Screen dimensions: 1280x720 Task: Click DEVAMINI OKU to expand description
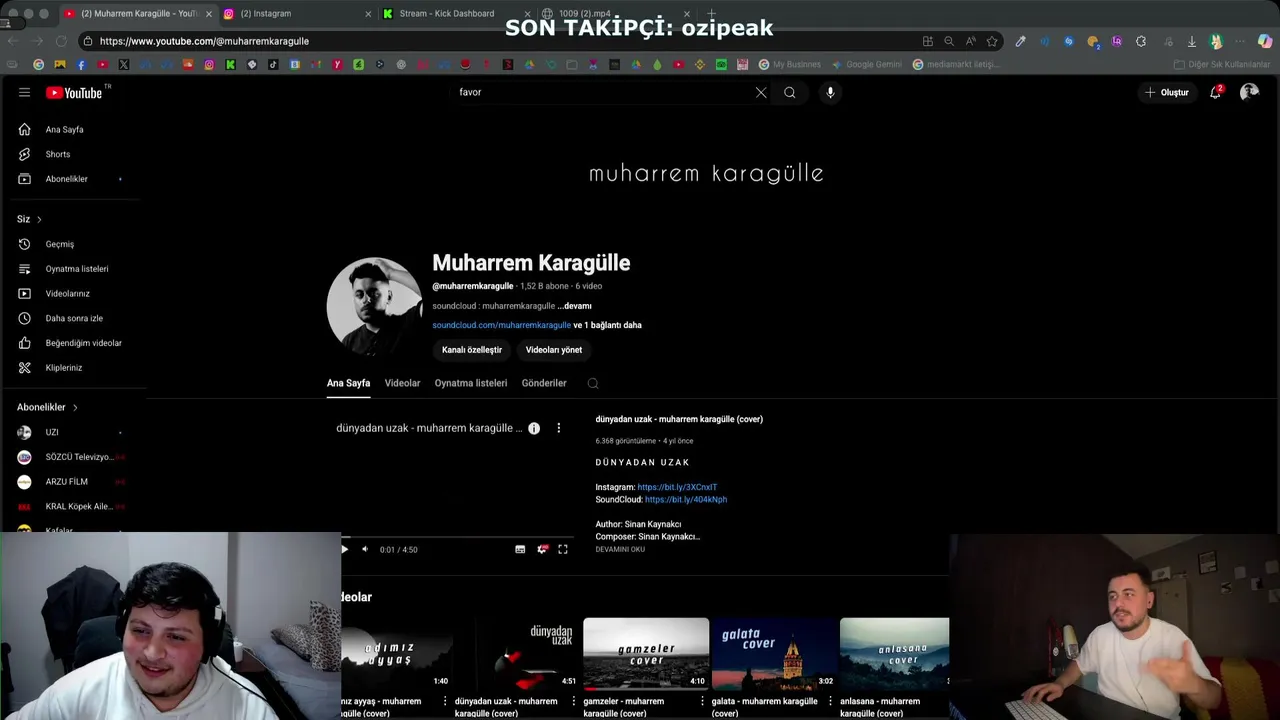tap(620, 549)
